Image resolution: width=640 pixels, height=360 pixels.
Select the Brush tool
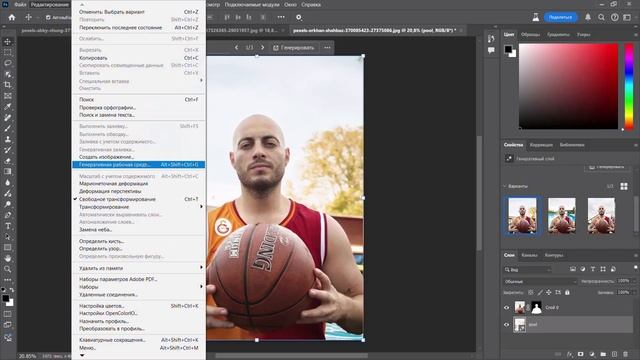[8, 128]
